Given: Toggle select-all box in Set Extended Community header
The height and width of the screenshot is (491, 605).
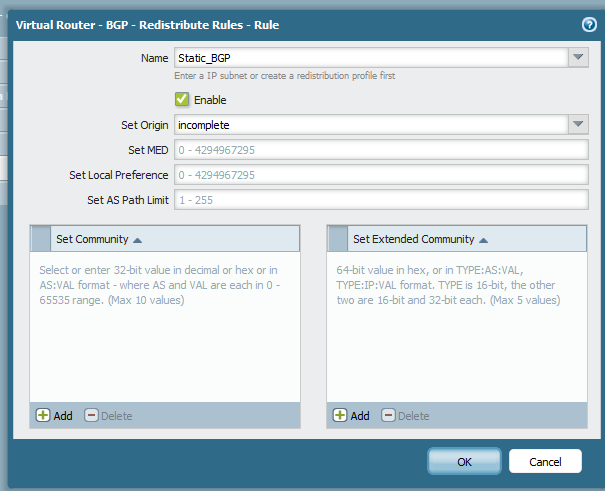Looking at the screenshot, I should (338, 239).
